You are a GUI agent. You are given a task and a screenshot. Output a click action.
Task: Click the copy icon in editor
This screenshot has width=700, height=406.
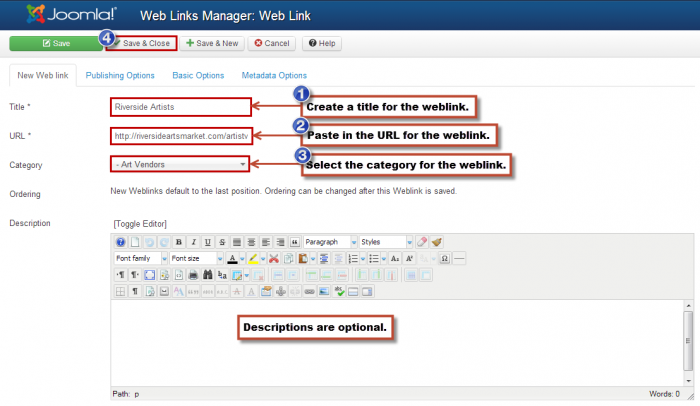click(x=288, y=258)
